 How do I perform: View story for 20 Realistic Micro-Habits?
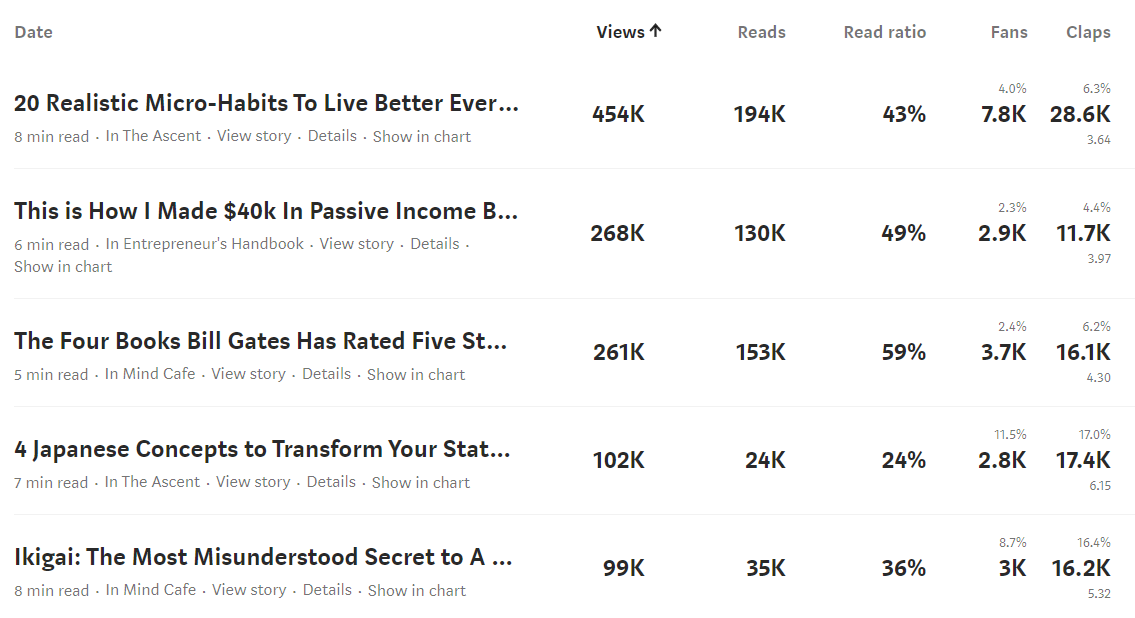(x=254, y=136)
